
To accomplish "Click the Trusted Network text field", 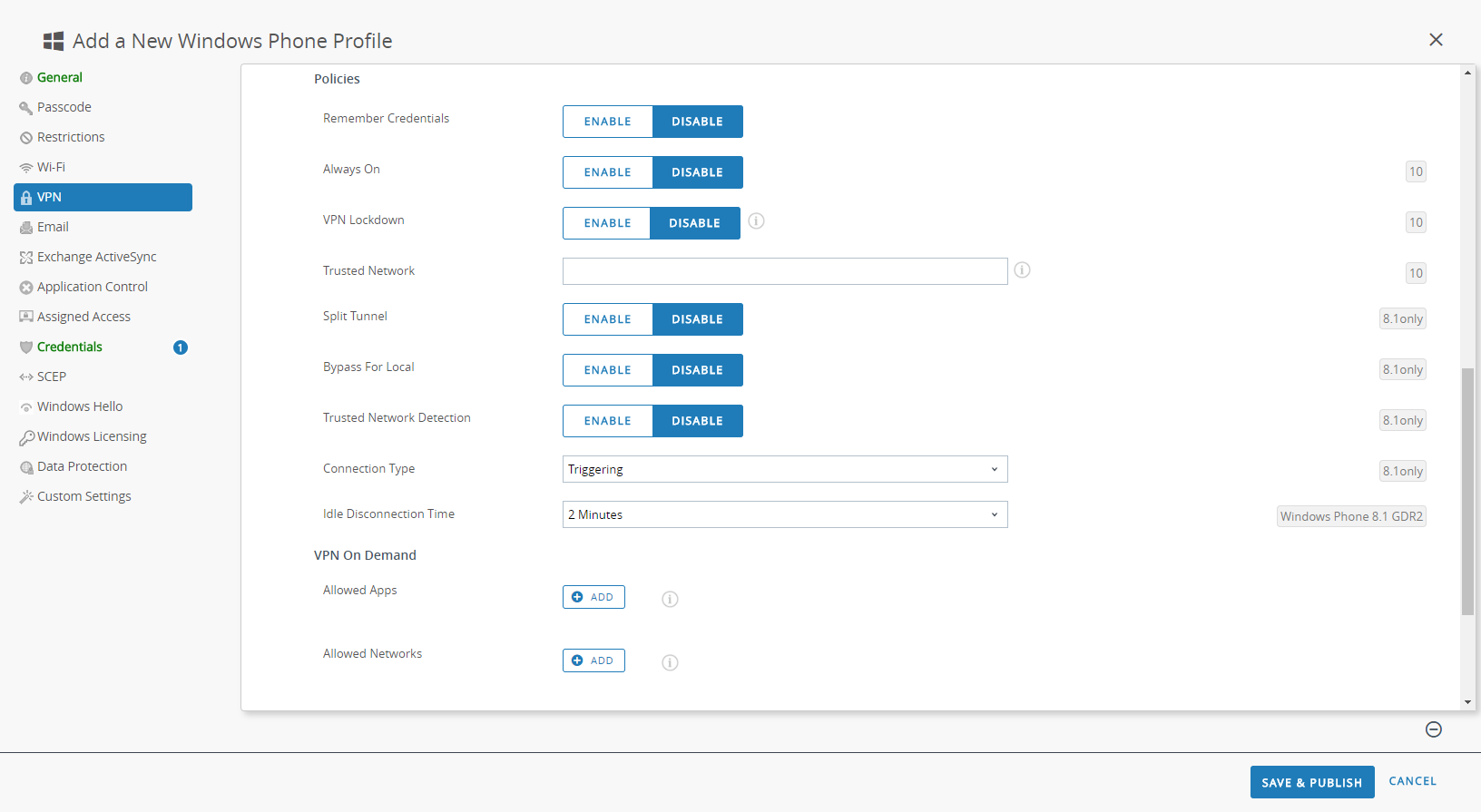I will (785, 271).
